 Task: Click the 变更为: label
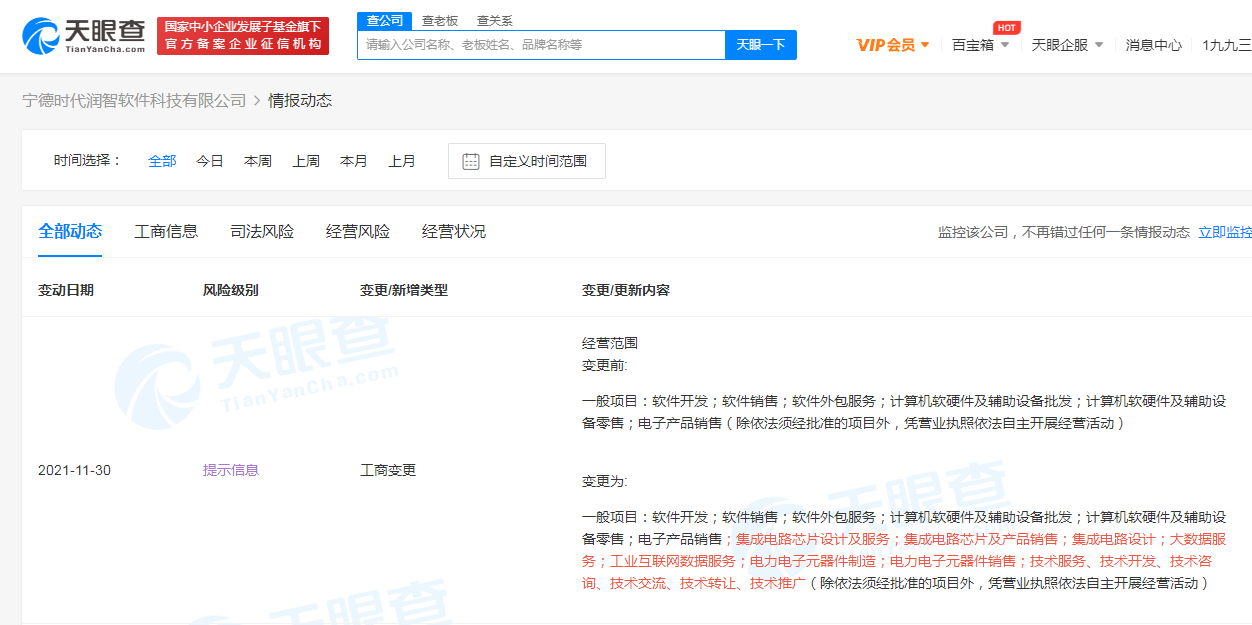pos(605,481)
